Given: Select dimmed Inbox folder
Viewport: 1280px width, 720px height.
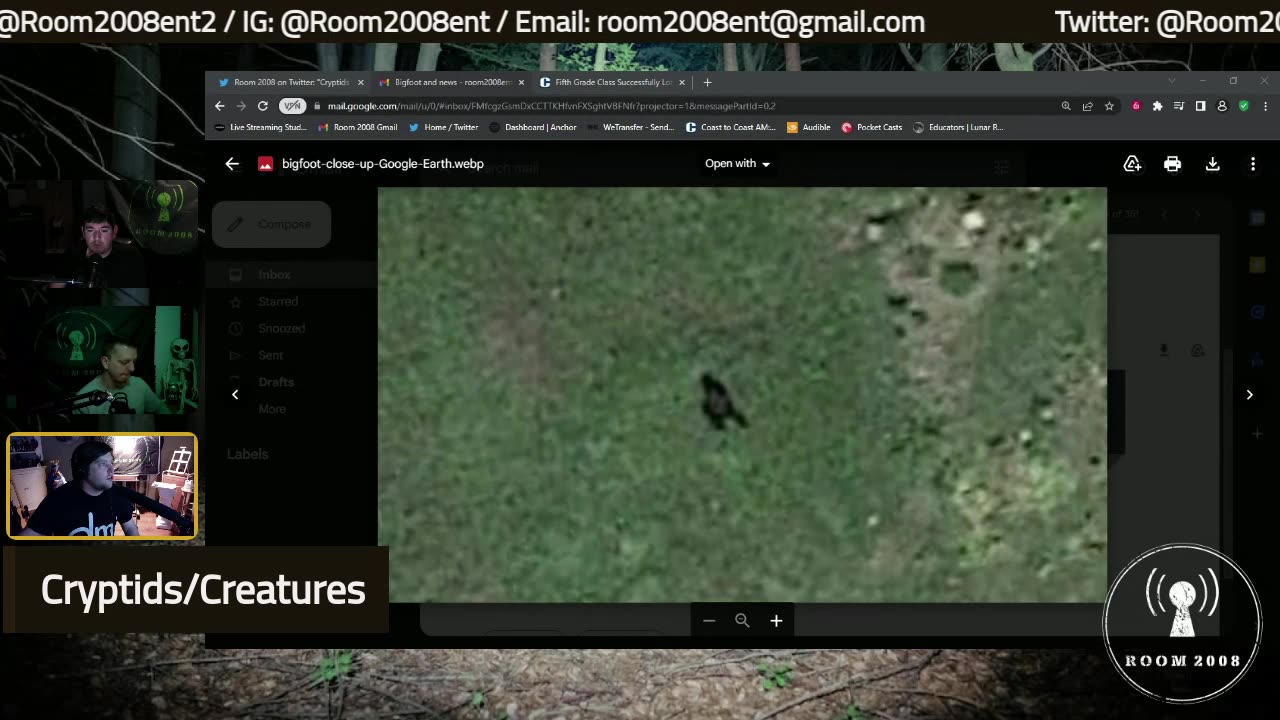Looking at the screenshot, I should click(x=274, y=274).
